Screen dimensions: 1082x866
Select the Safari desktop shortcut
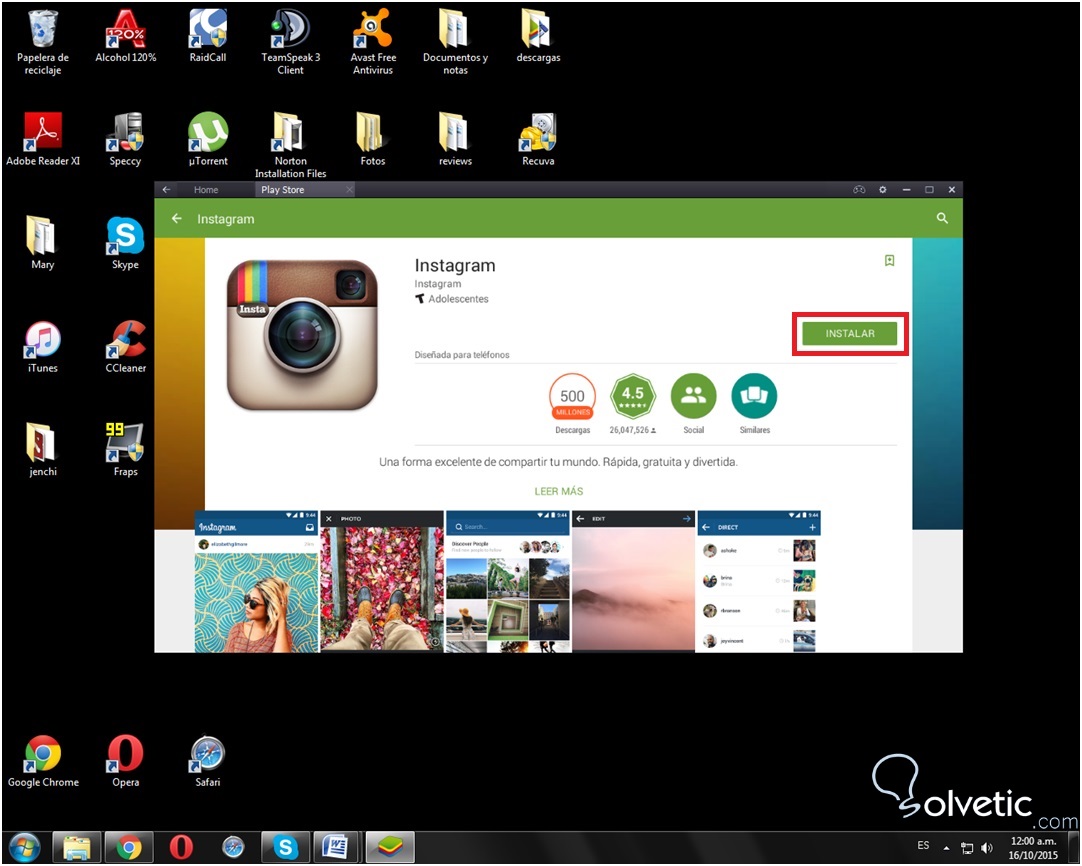208,761
